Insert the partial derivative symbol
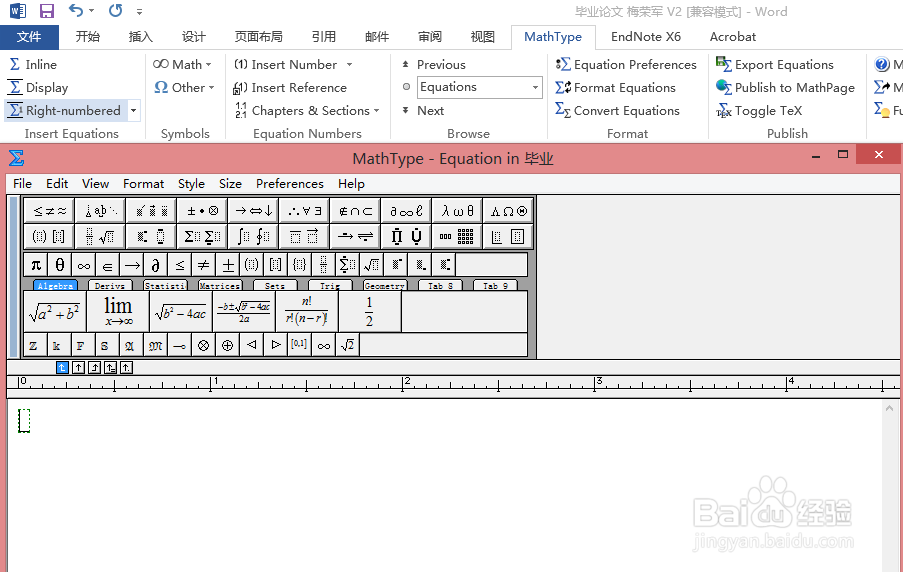This screenshot has height=572, width=903. [155, 265]
